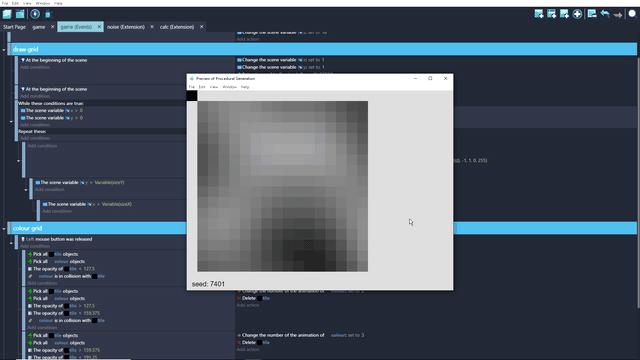Switch to the noise (Extension) tab
This screenshot has width=640, height=360.
(x=126, y=27)
